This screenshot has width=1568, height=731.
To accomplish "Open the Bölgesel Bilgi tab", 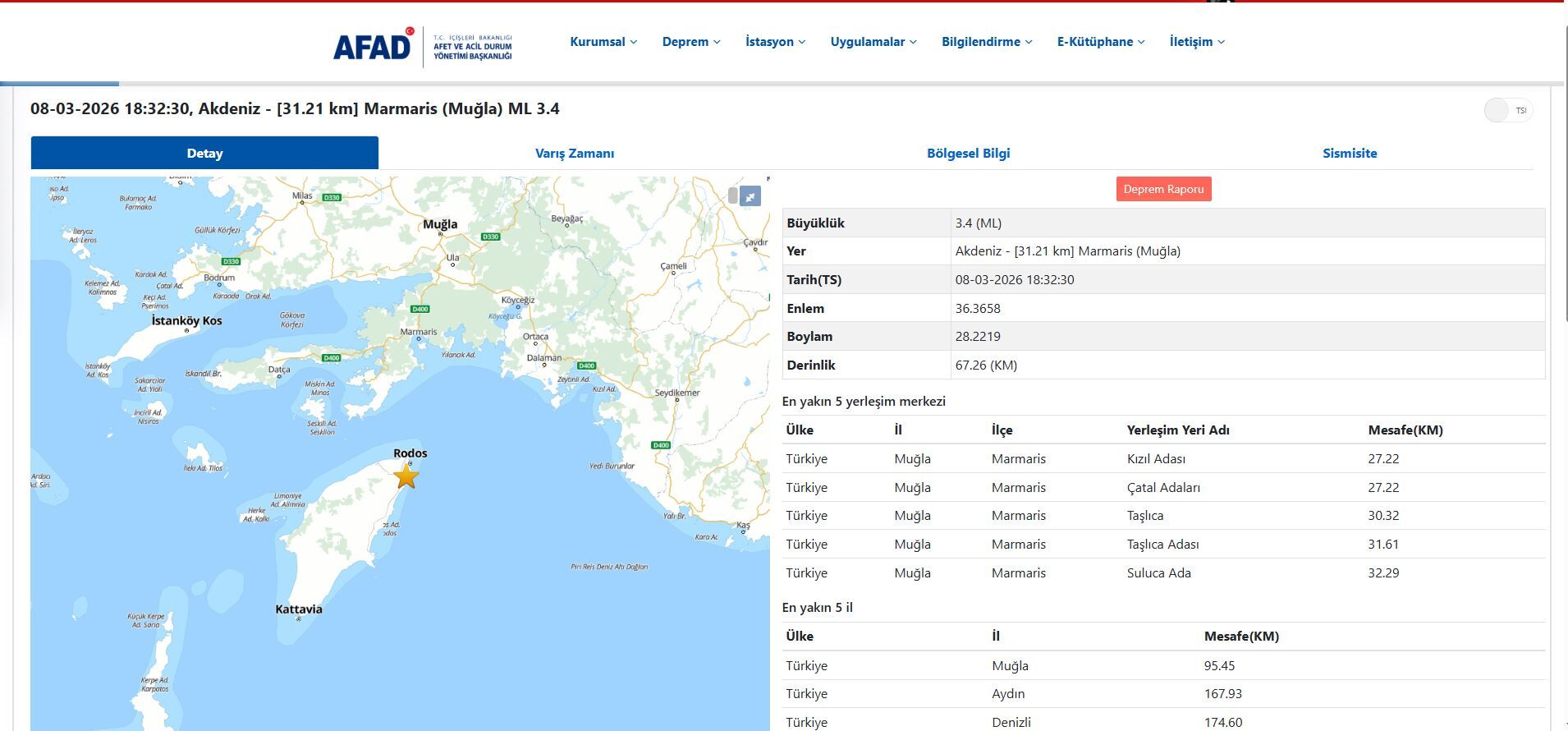I will [x=968, y=154].
